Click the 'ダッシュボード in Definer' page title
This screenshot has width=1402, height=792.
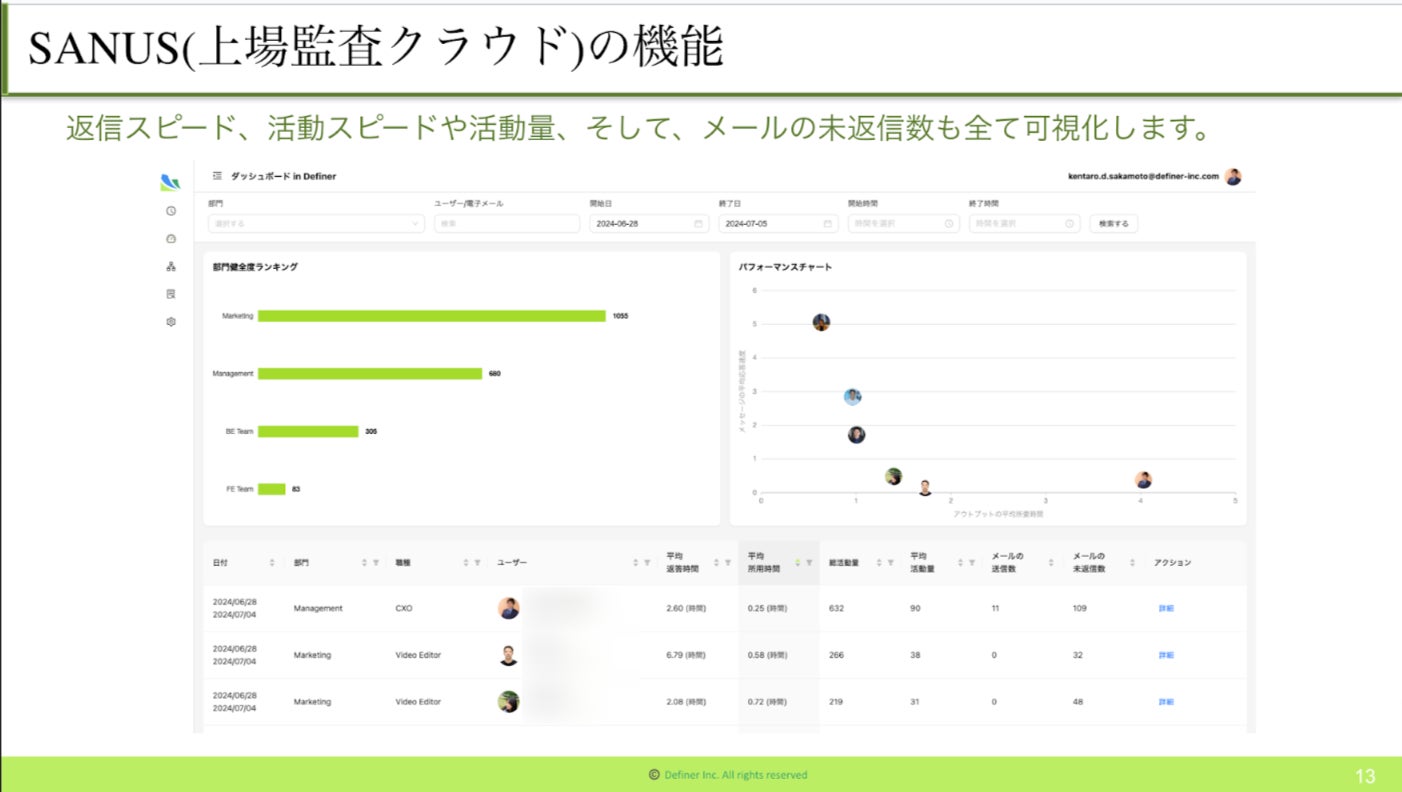click(x=283, y=176)
